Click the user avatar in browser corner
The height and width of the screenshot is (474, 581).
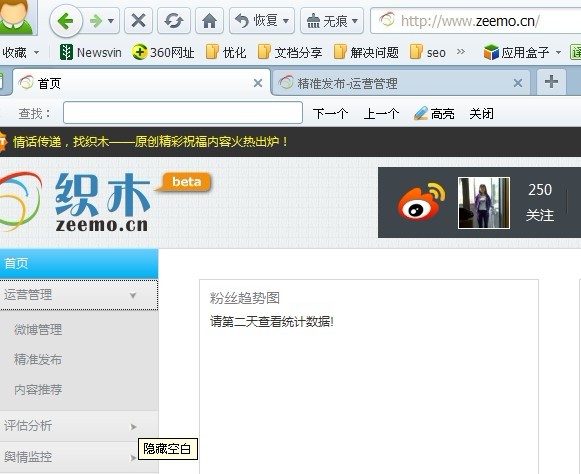click(18, 17)
